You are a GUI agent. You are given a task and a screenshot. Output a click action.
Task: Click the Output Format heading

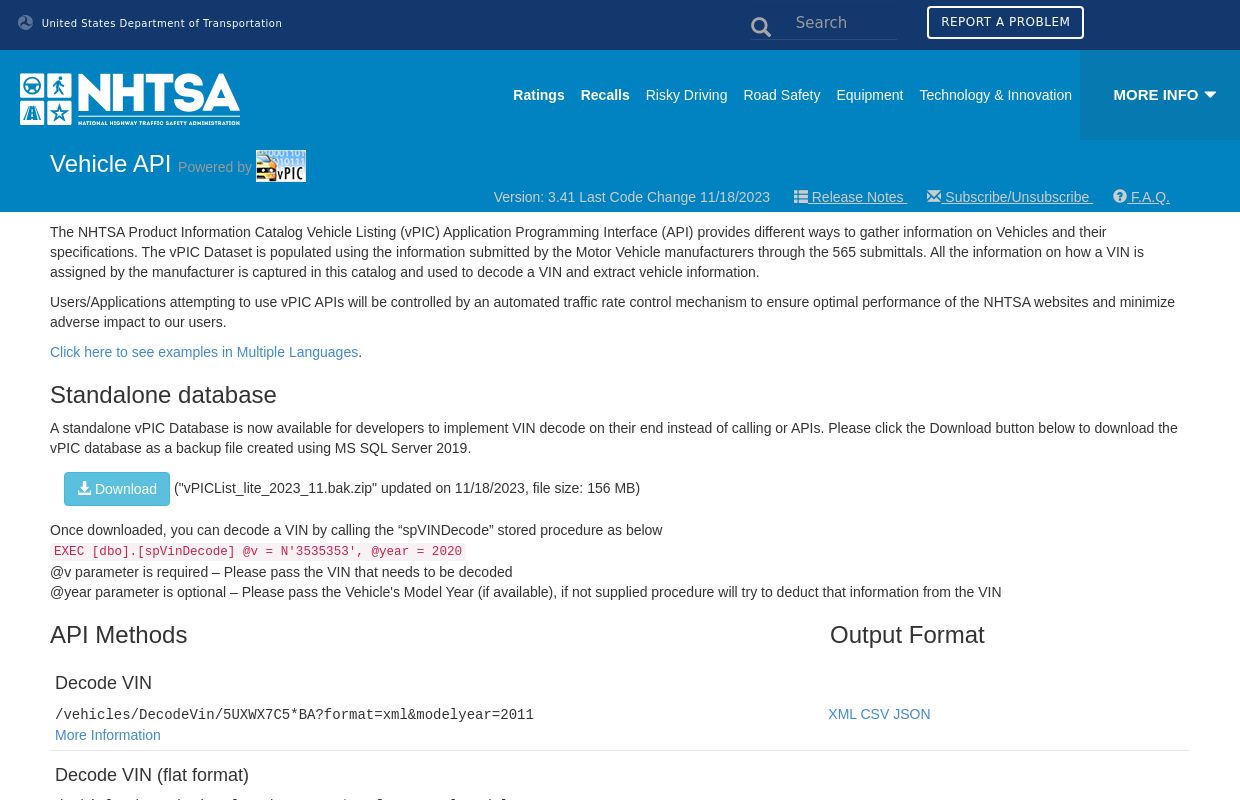pos(907,635)
